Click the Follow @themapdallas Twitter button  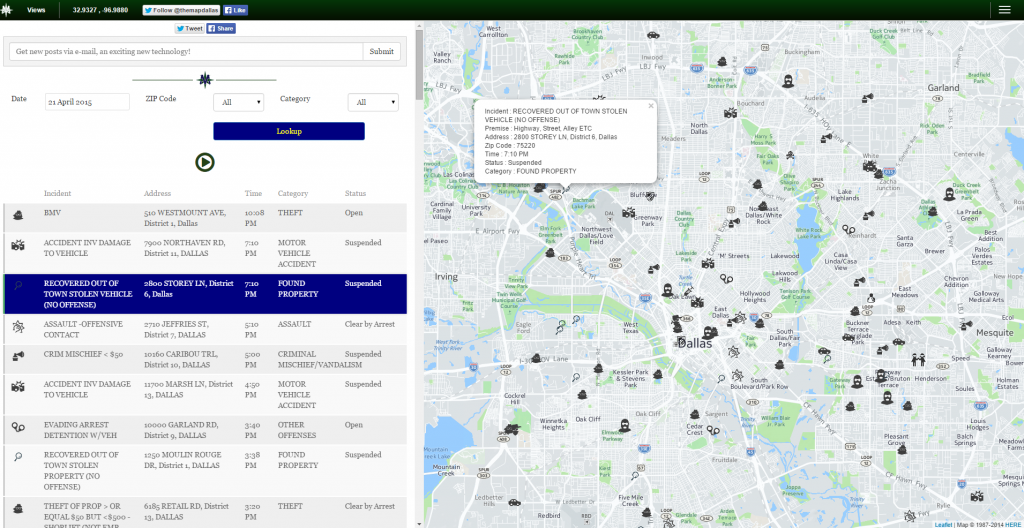click(179, 10)
